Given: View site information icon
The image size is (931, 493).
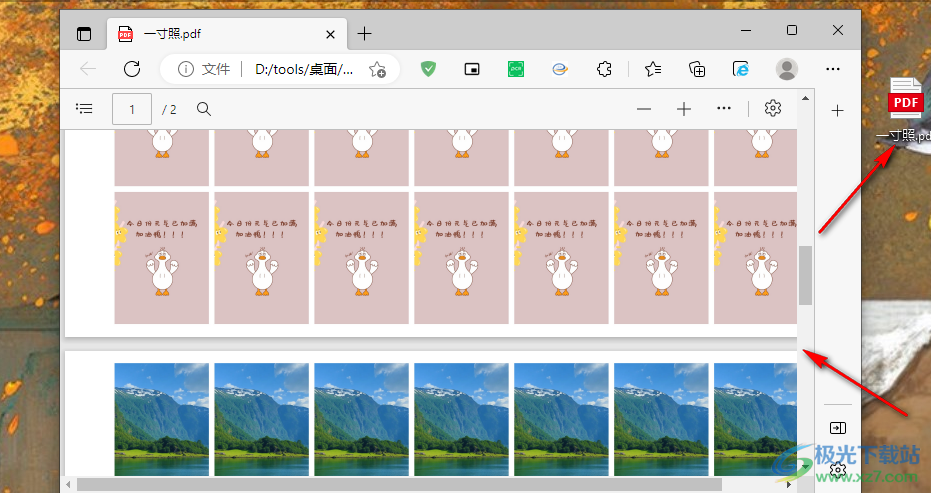Looking at the screenshot, I should (186, 69).
